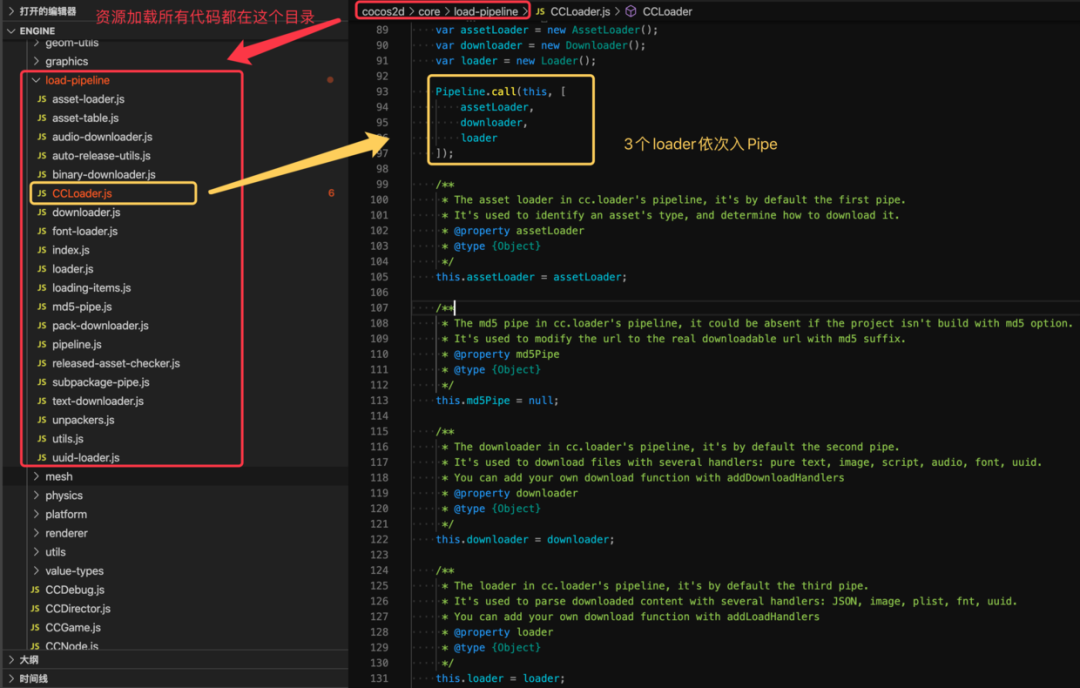Expand the value-types folder
1080x688 pixels.
tap(36, 571)
